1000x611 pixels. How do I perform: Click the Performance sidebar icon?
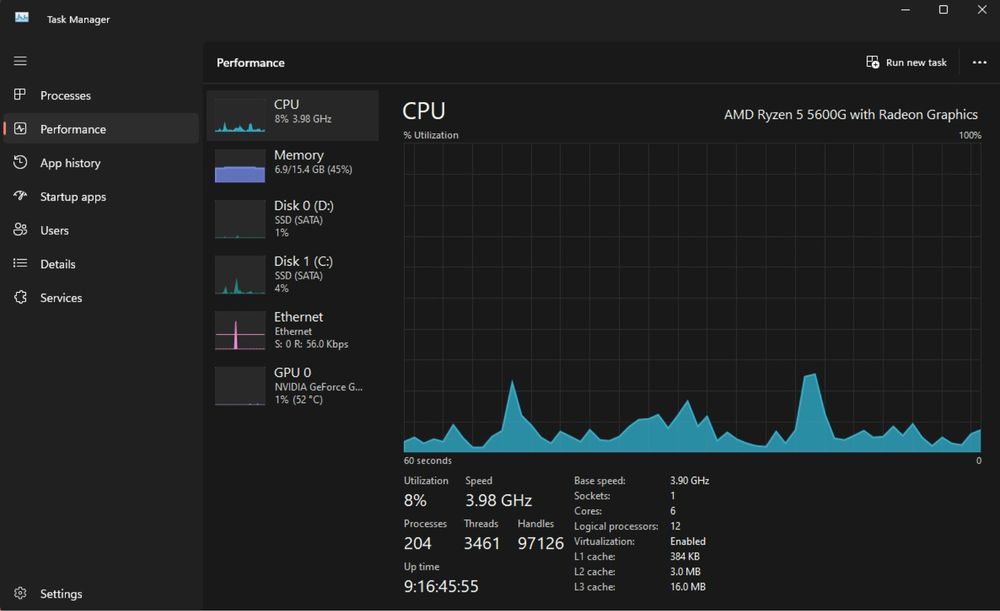pyautogui.click(x=20, y=128)
